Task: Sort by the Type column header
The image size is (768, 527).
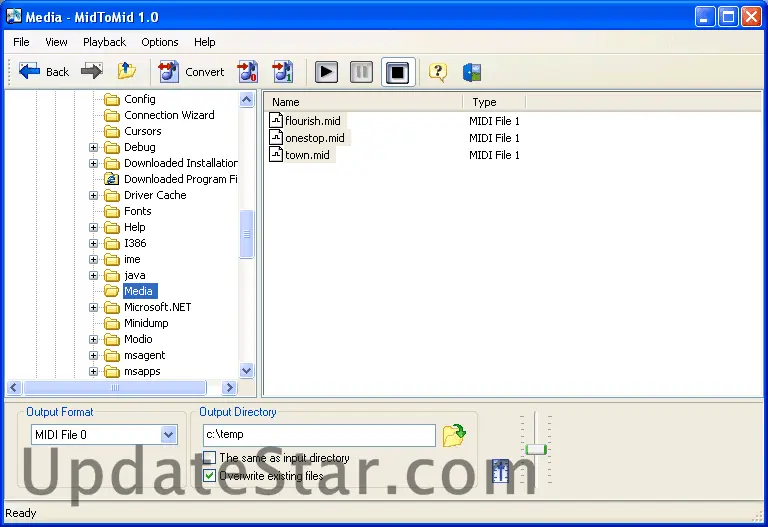Action: tap(494, 102)
